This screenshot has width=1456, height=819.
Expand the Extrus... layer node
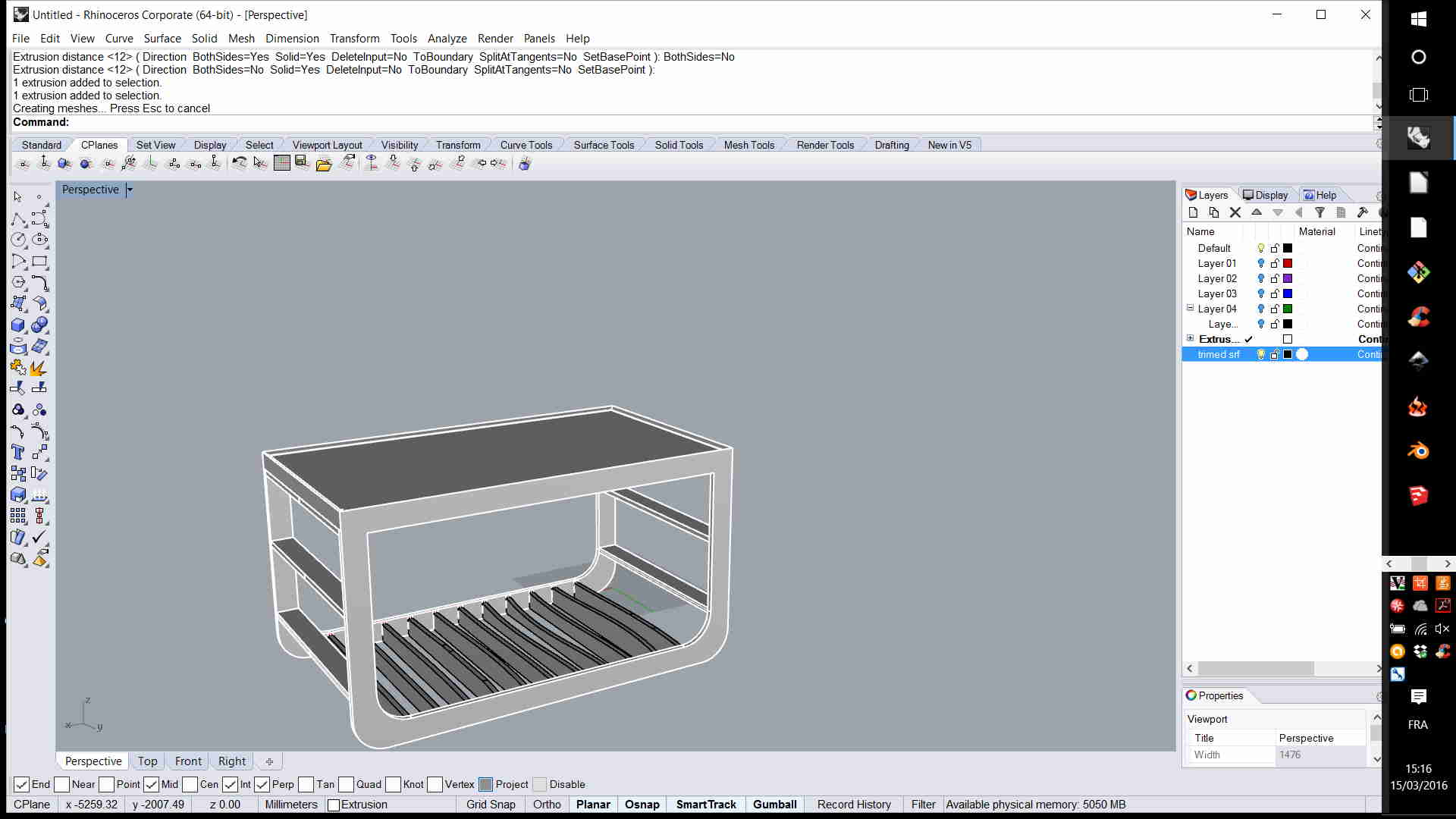point(1190,339)
